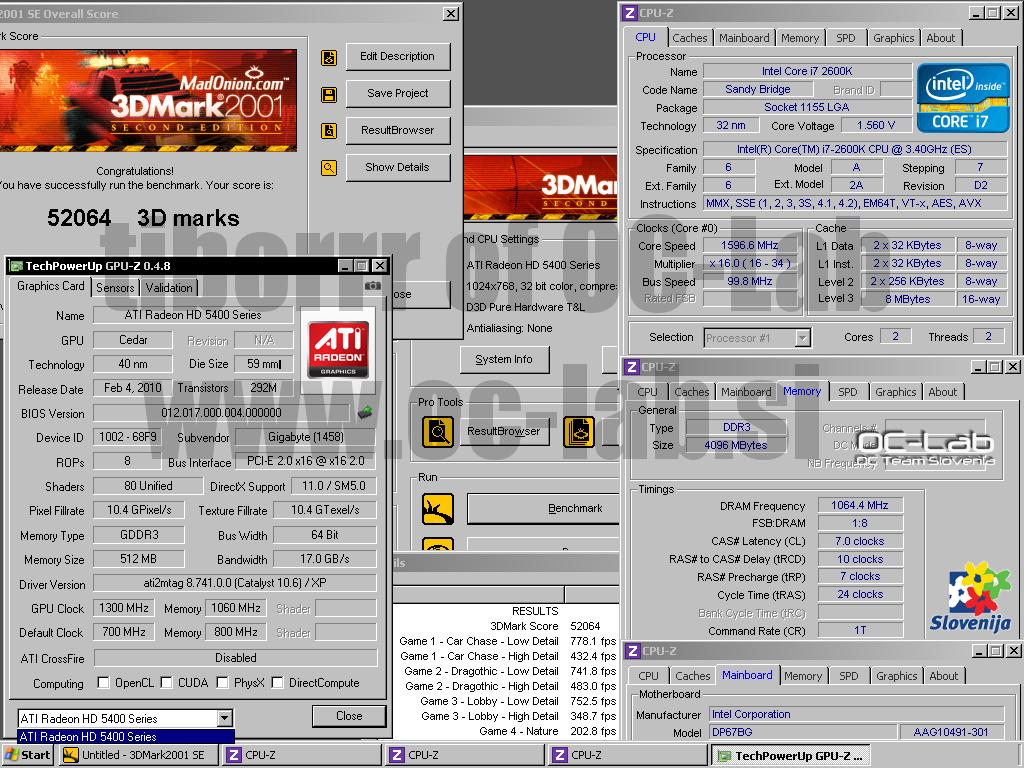Click the Save Project button
Viewport: 1024px width, 768px height.
tap(397, 93)
